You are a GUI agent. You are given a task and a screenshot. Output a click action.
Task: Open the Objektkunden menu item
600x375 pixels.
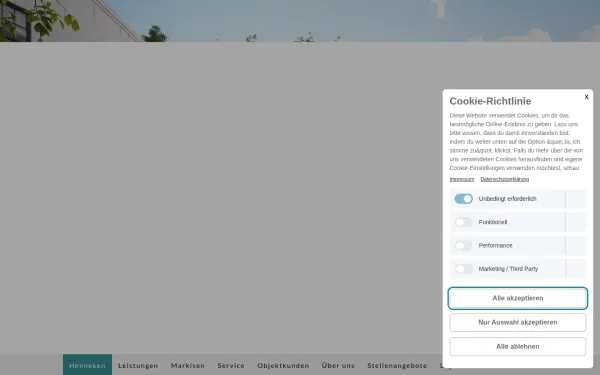coord(283,365)
